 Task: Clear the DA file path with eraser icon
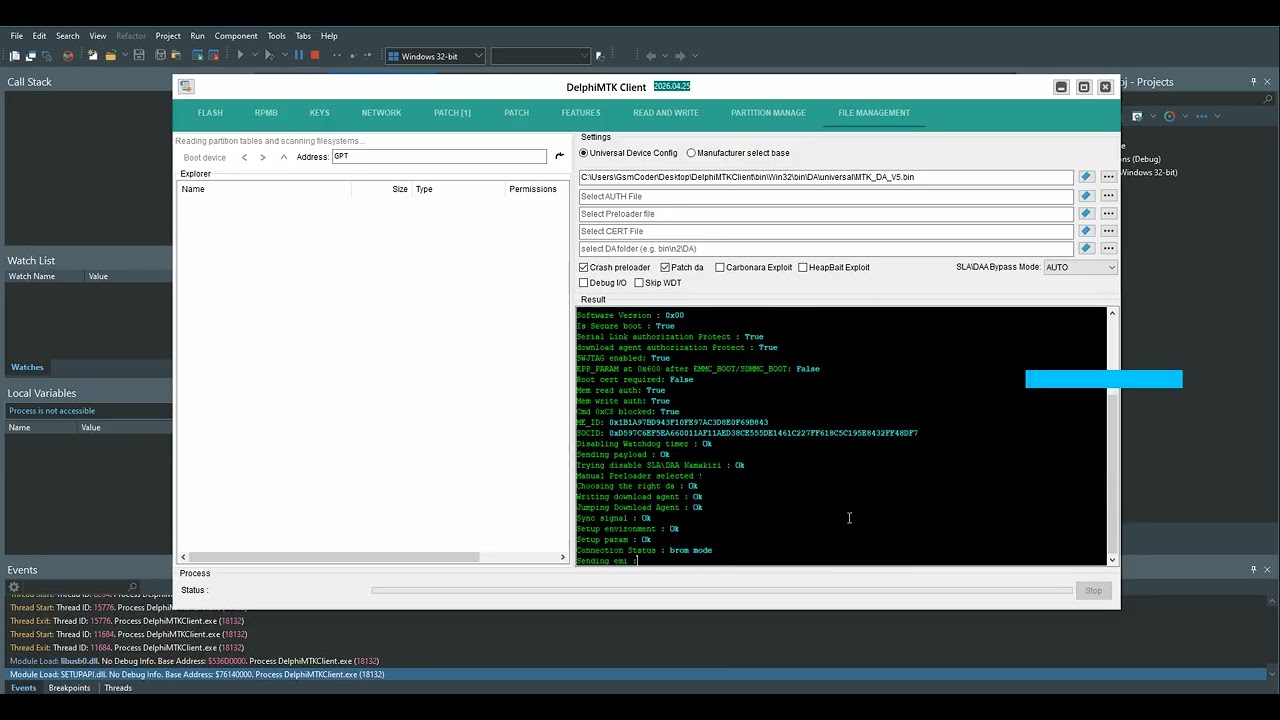point(1086,177)
